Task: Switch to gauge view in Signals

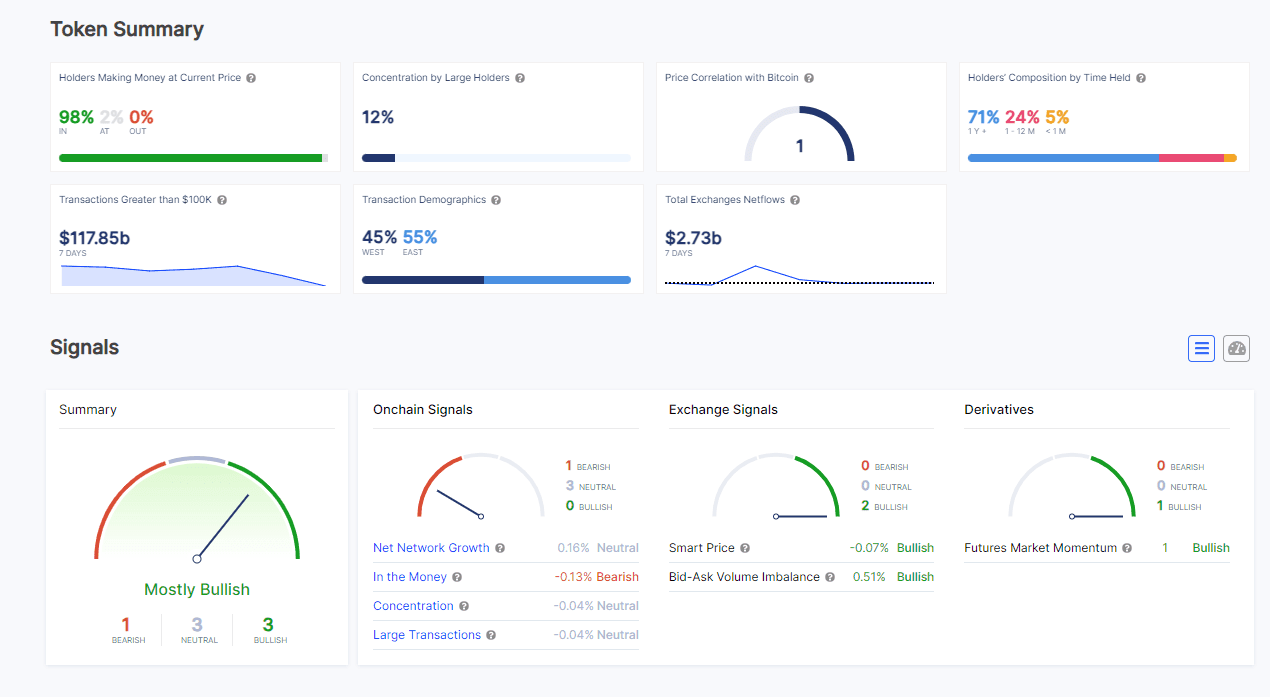Action: (1237, 348)
